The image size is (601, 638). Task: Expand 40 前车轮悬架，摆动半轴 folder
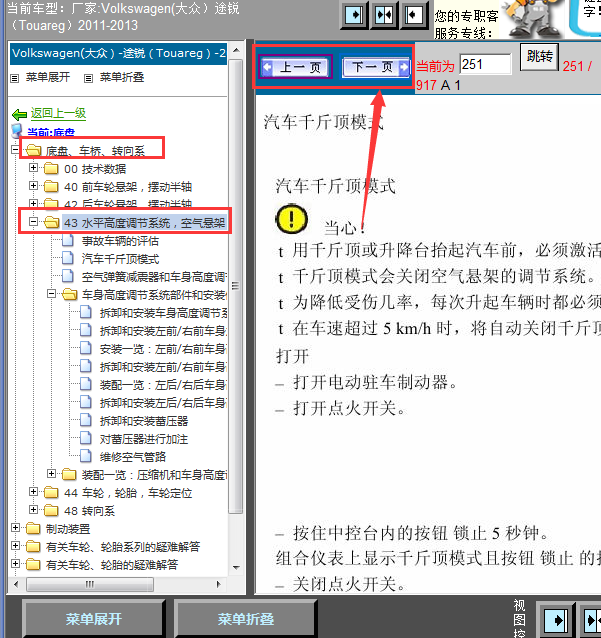(x=33, y=186)
